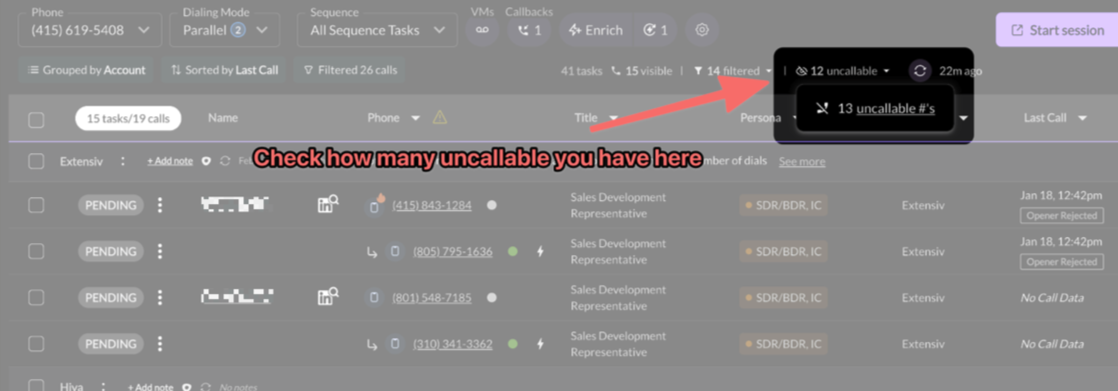Click the (310) 341-3362 phone number link
The height and width of the screenshot is (391, 1118).
[x=453, y=344]
